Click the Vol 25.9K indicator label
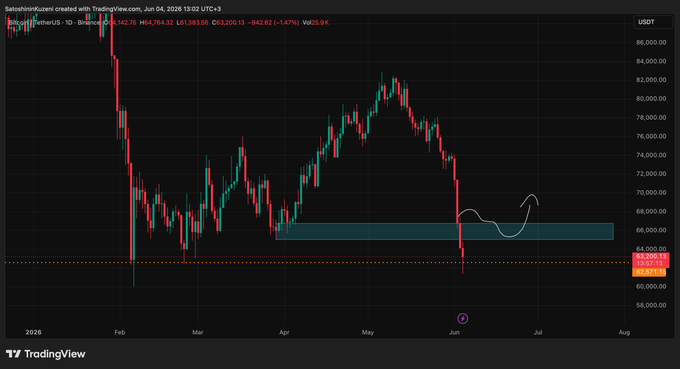This screenshot has width=680, height=369. 315,23
